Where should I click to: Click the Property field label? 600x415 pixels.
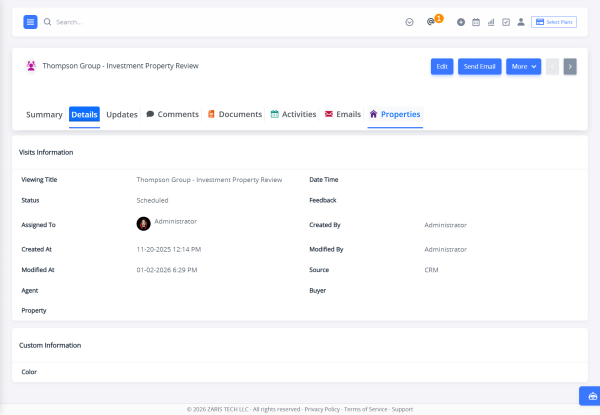point(34,311)
